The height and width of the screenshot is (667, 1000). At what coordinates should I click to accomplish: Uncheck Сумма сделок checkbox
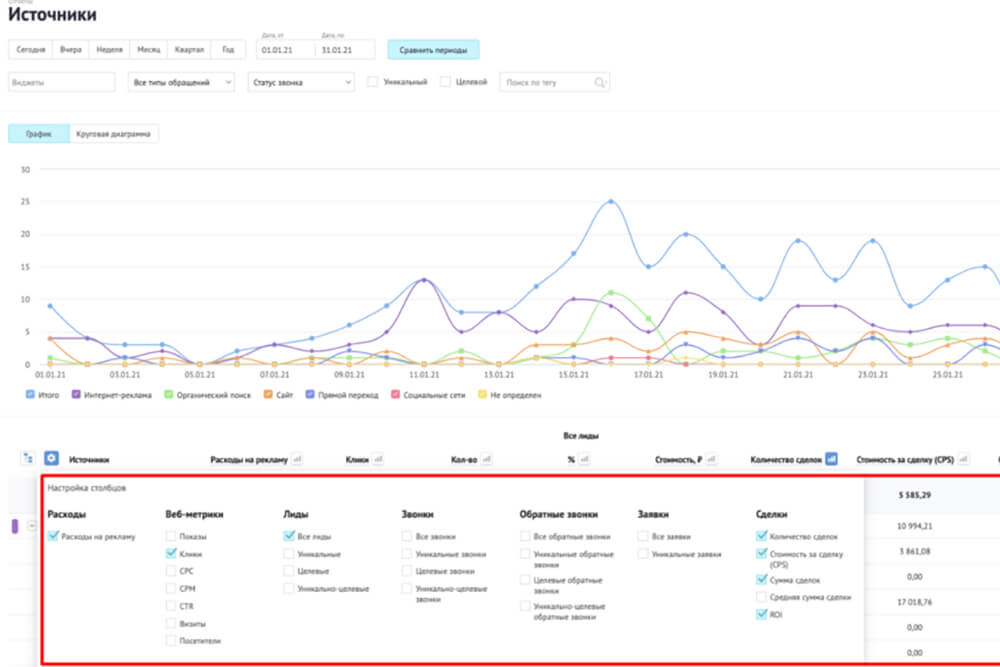[x=761, y=580]
